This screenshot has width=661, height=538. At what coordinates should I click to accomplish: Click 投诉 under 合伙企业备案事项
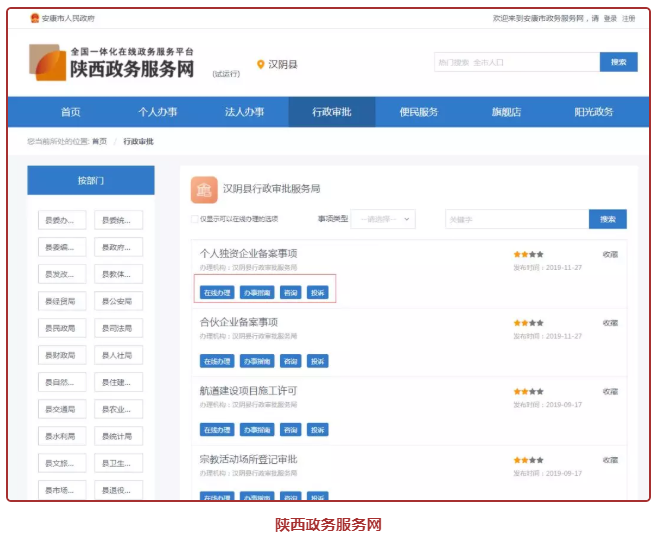317,361
